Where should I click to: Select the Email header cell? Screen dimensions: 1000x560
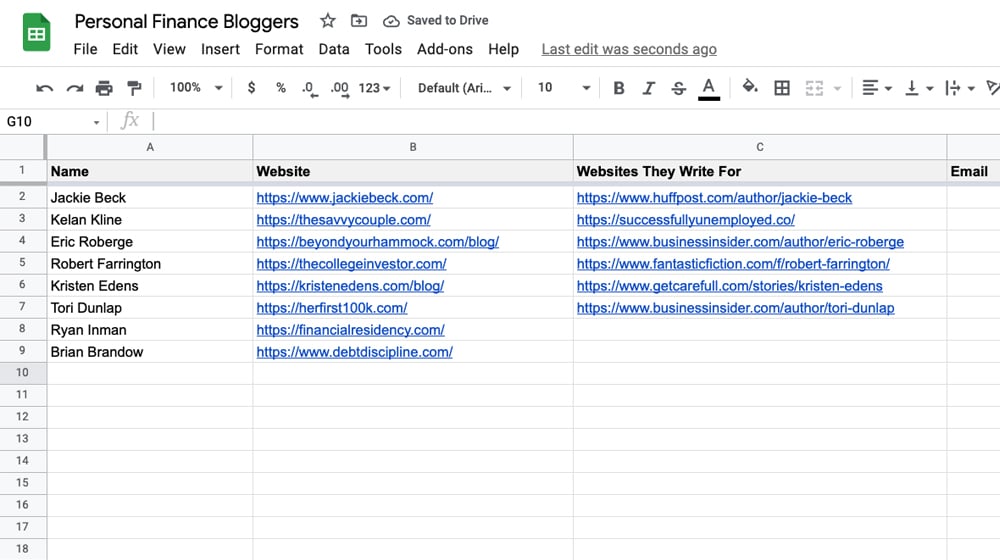(973, 172)
